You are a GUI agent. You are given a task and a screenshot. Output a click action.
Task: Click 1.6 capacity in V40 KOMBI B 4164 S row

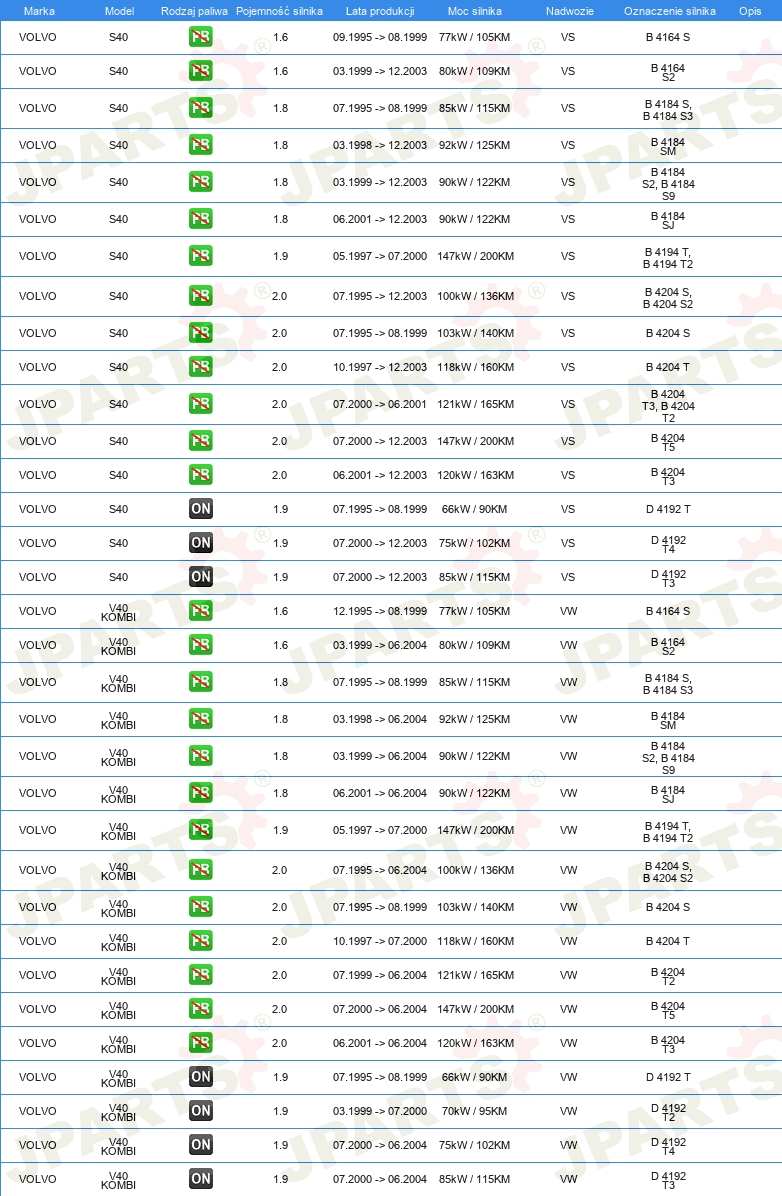[x=281, y=611]
